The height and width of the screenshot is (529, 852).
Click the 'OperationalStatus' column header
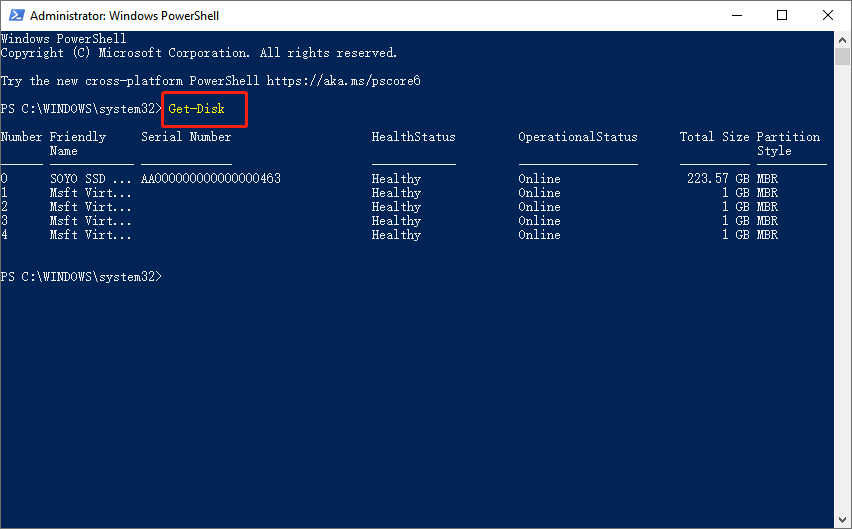pyautogui.click(x=578, y=137)
